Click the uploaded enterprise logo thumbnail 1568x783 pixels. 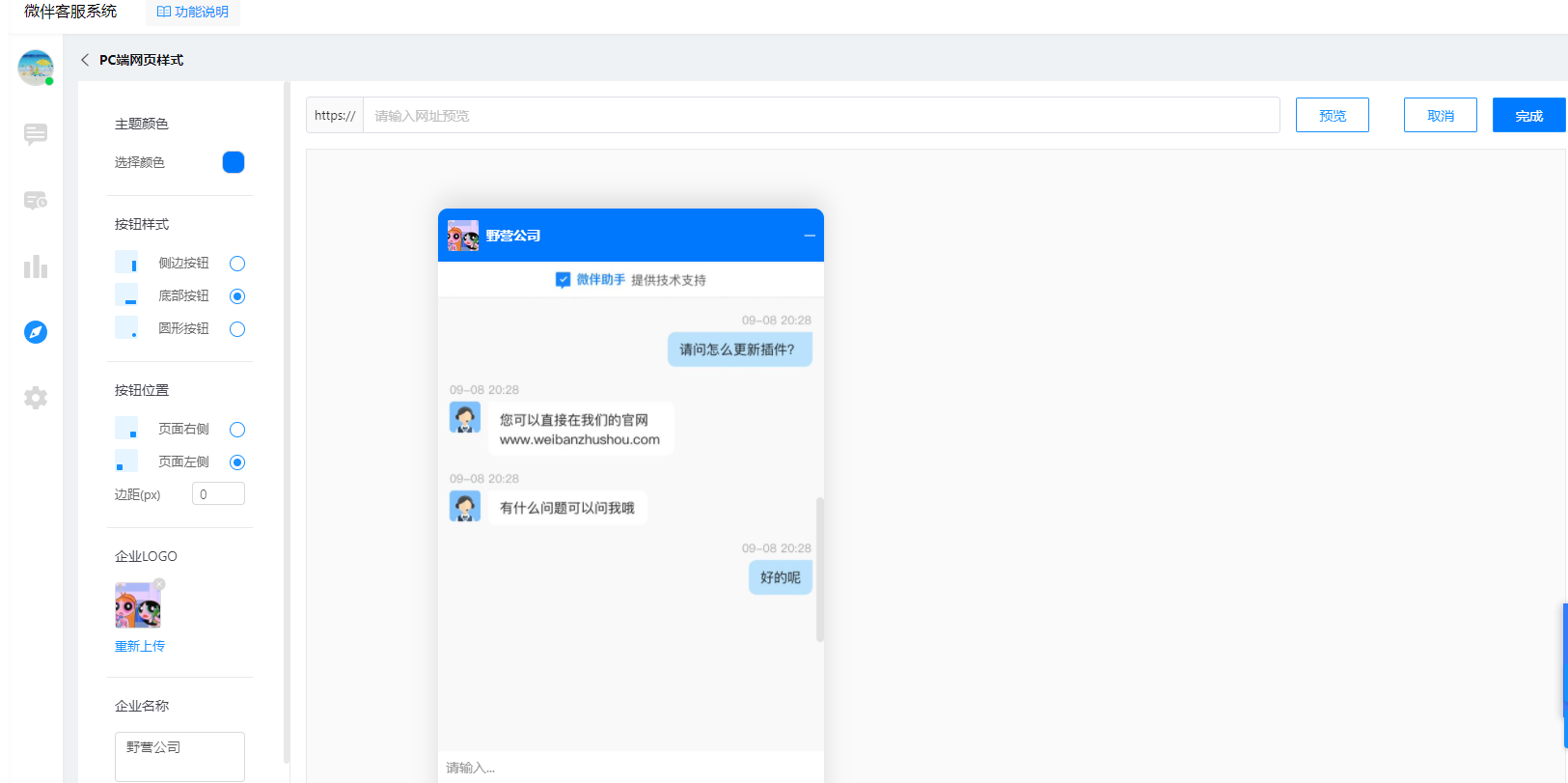138,605
